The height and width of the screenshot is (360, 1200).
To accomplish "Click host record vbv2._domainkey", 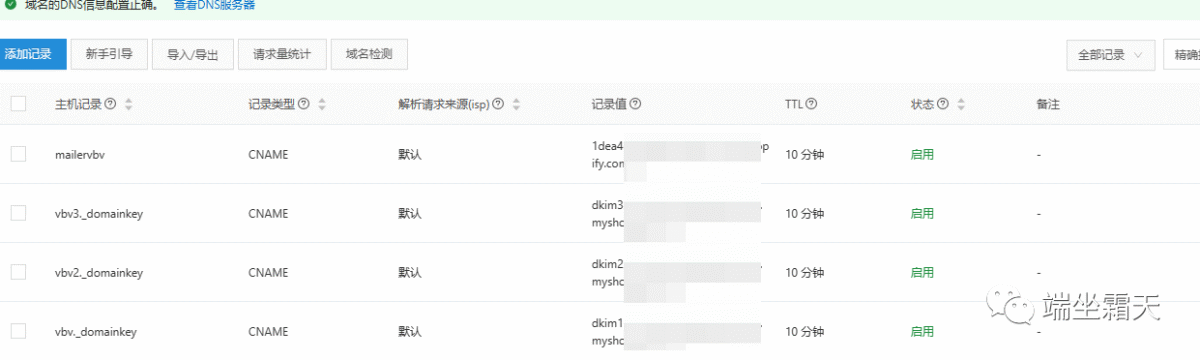I will [x=99, y=273].
